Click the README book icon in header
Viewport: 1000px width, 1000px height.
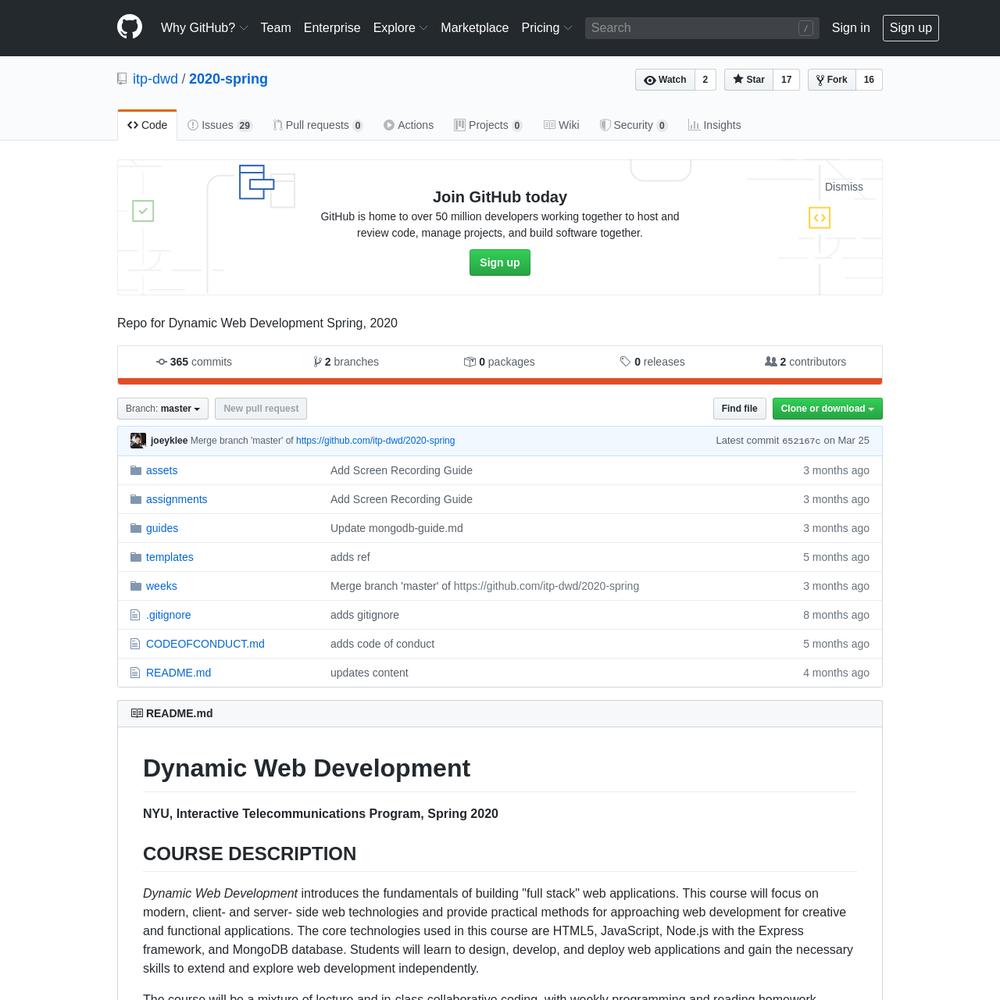coord(136,713)
